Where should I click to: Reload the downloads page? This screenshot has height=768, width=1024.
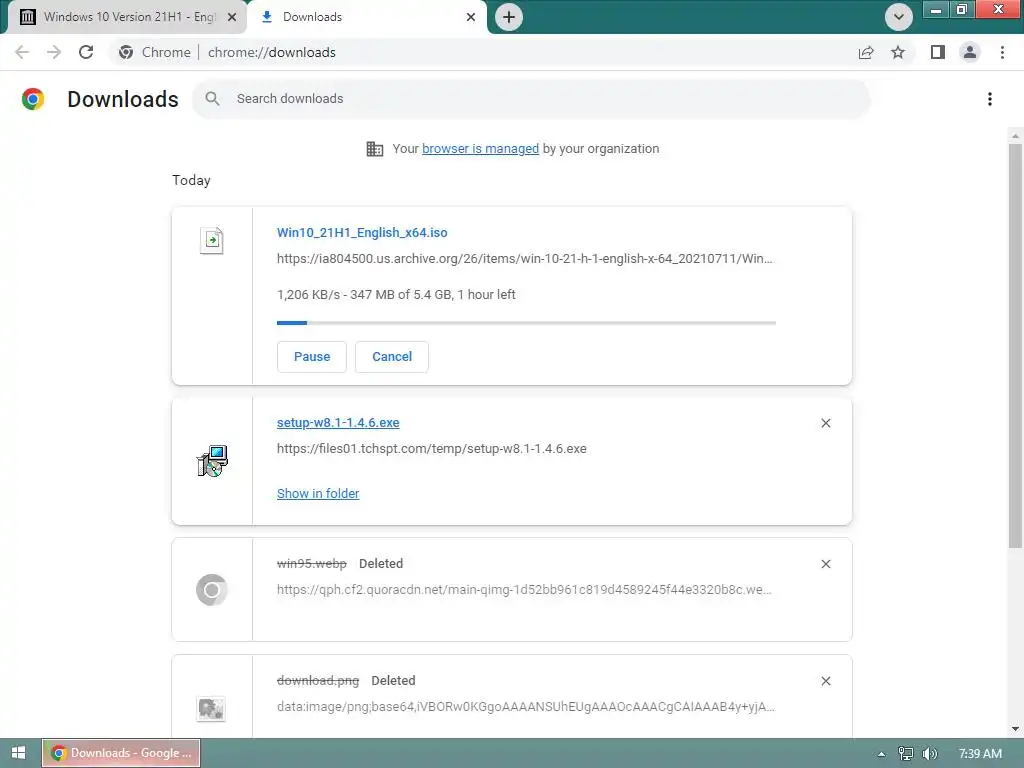point(86,52)
